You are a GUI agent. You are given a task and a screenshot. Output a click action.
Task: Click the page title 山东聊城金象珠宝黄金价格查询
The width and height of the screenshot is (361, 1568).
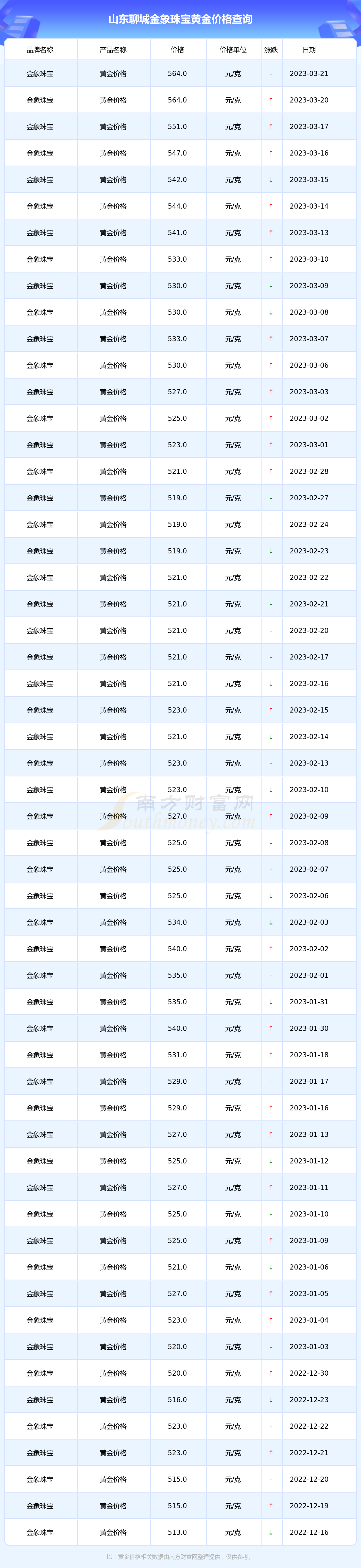[x=180, y=20]
